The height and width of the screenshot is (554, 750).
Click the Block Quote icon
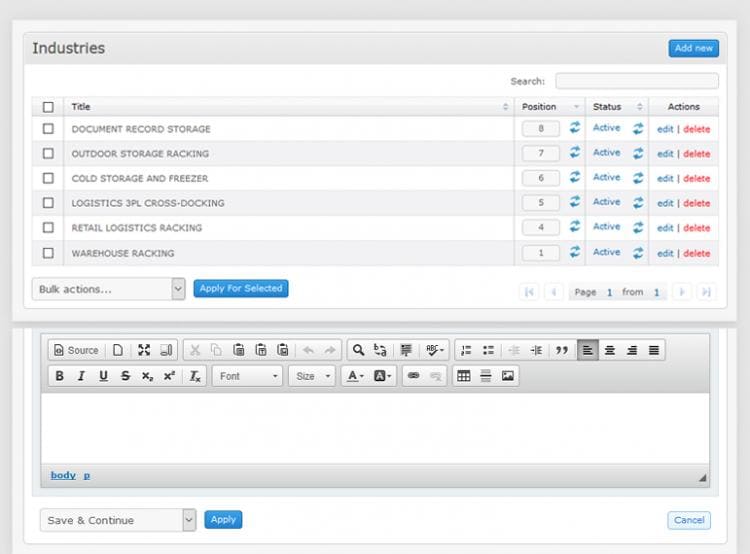click(562, 350)
